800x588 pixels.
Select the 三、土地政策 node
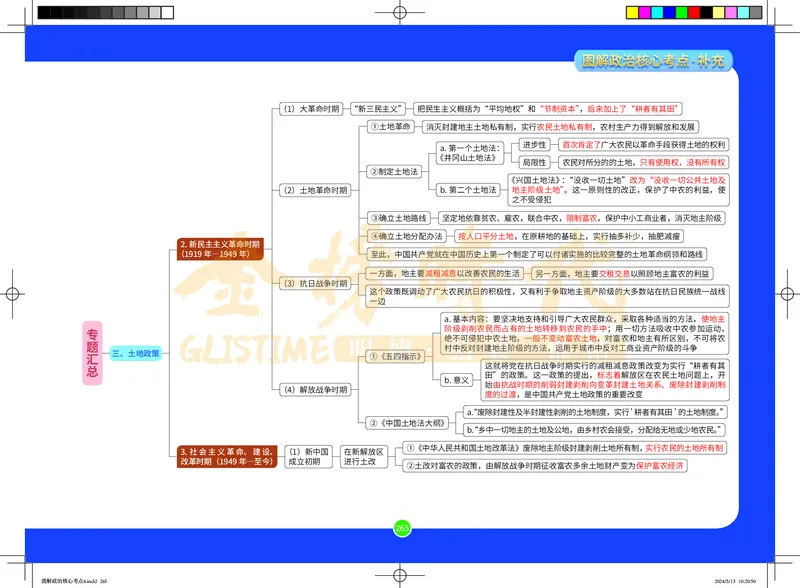[140, 354]
